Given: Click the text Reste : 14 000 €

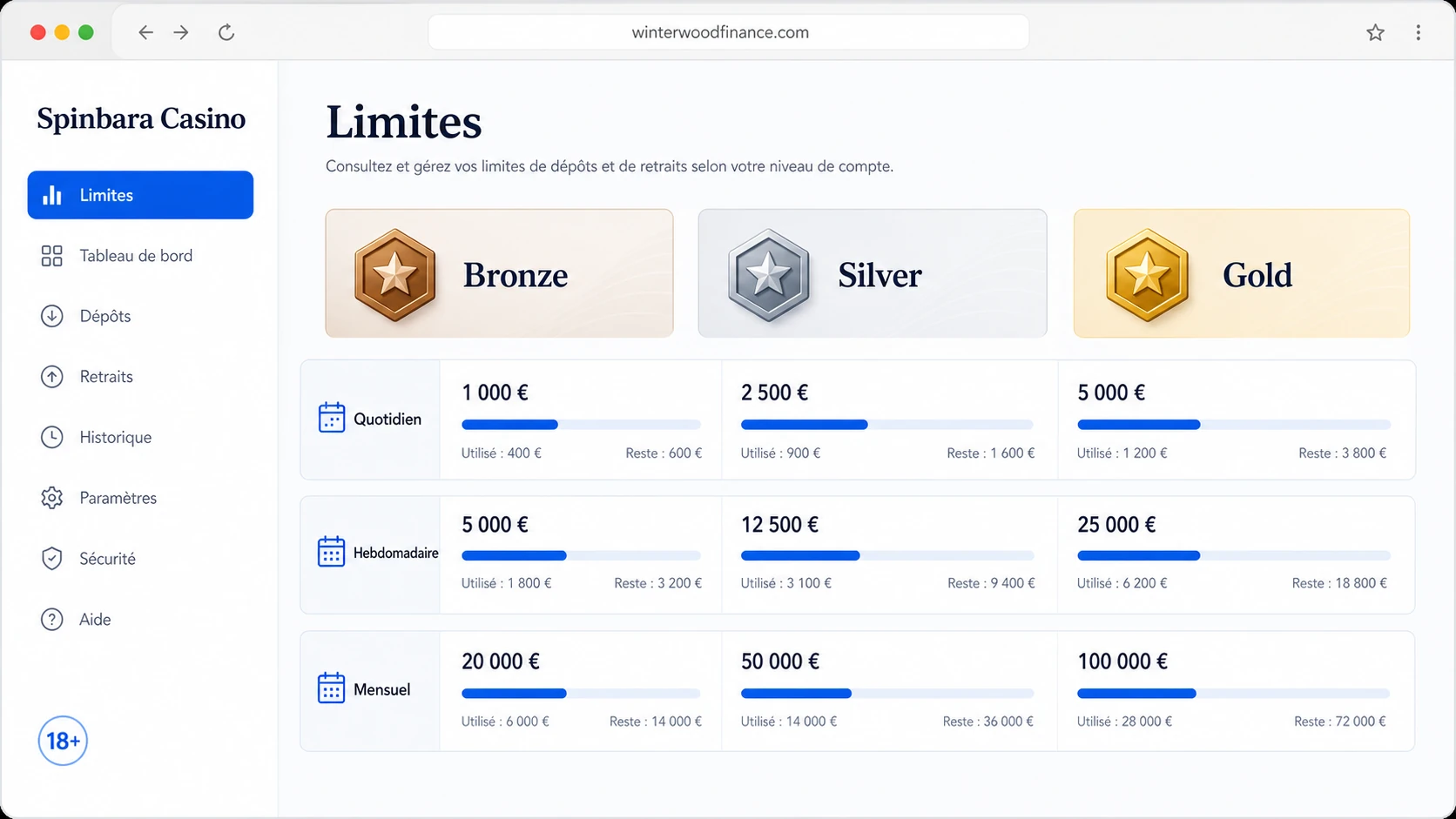Looking at the screenshot, I should pos(656,722).
